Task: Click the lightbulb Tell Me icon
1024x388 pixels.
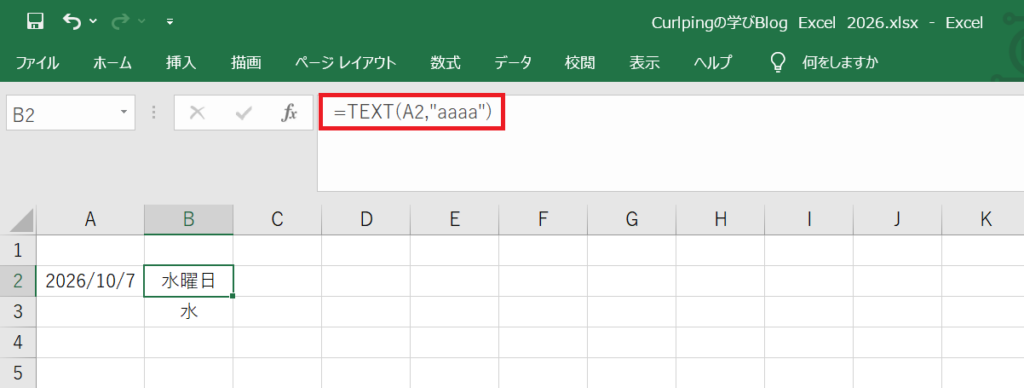Action: pos(777,62)
